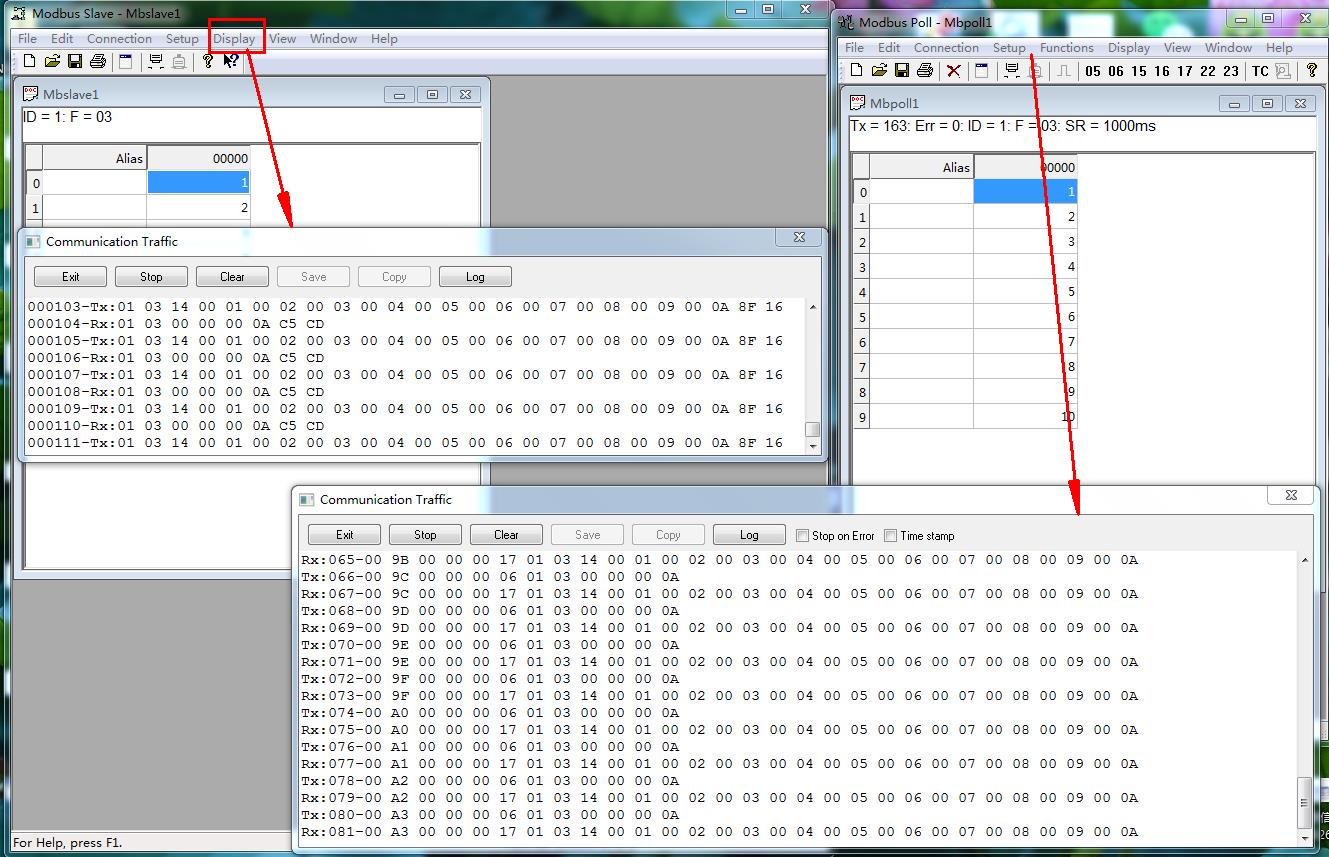Click scroll-up arrow in Modbus Slave traffic log

(812, 308)
